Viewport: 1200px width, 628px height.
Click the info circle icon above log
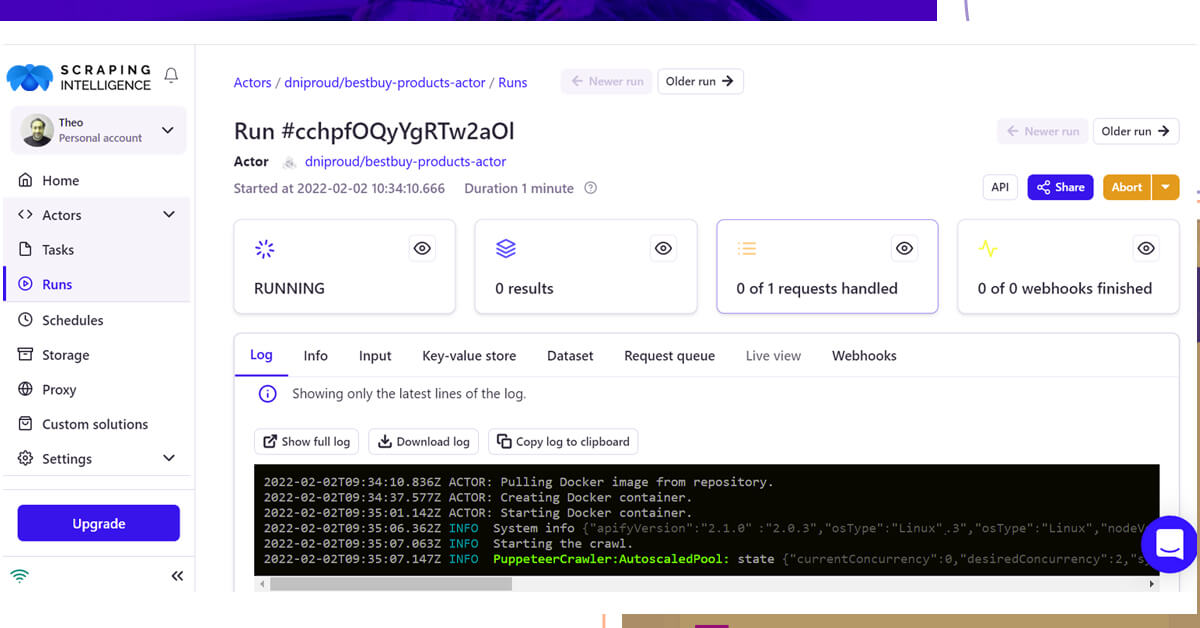[267, 394]
